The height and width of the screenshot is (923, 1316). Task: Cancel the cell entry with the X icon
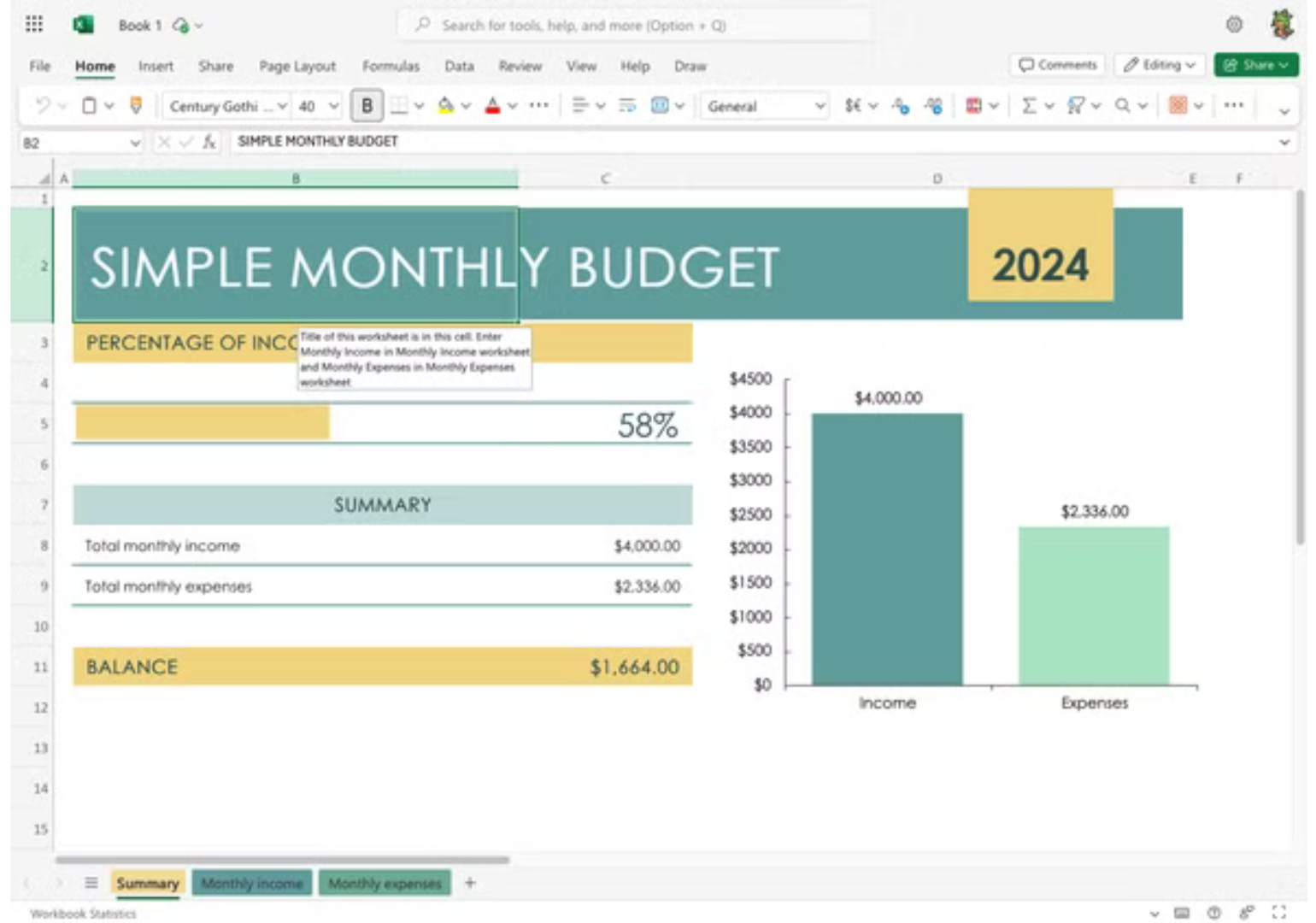(161, 142)
